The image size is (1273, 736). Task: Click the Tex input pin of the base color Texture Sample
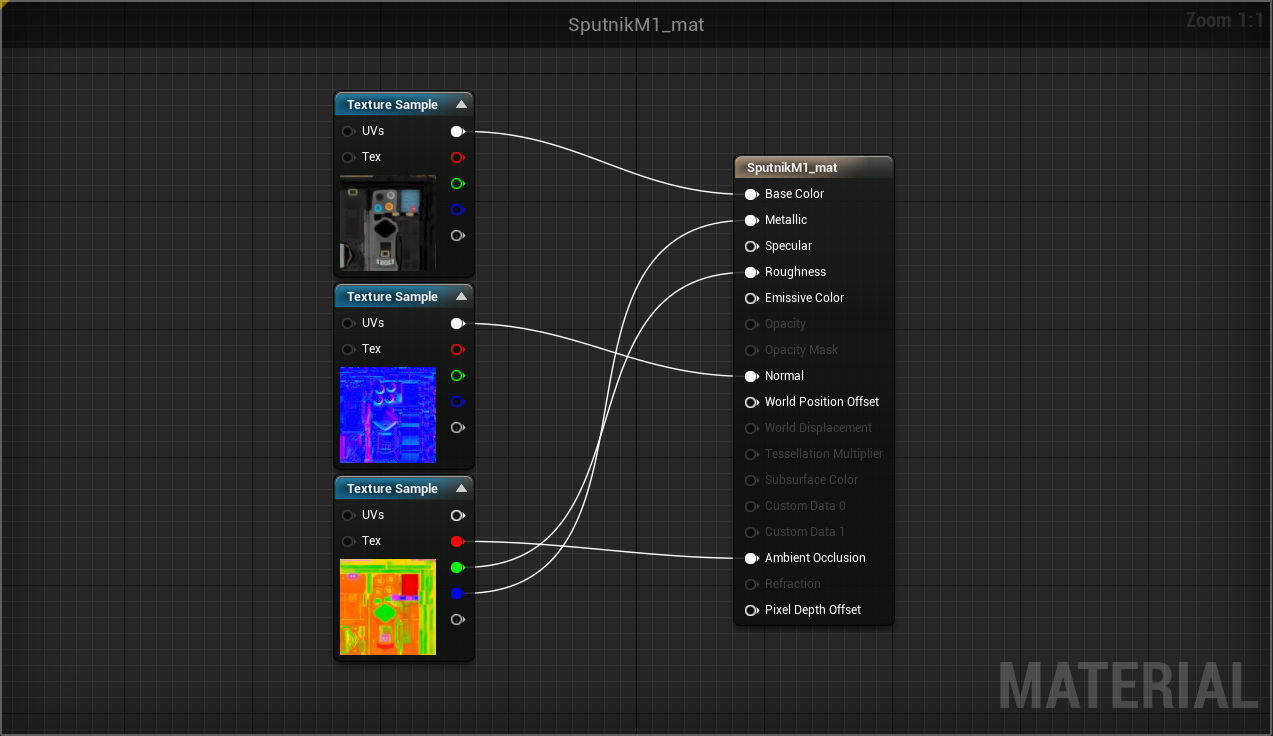348,157
